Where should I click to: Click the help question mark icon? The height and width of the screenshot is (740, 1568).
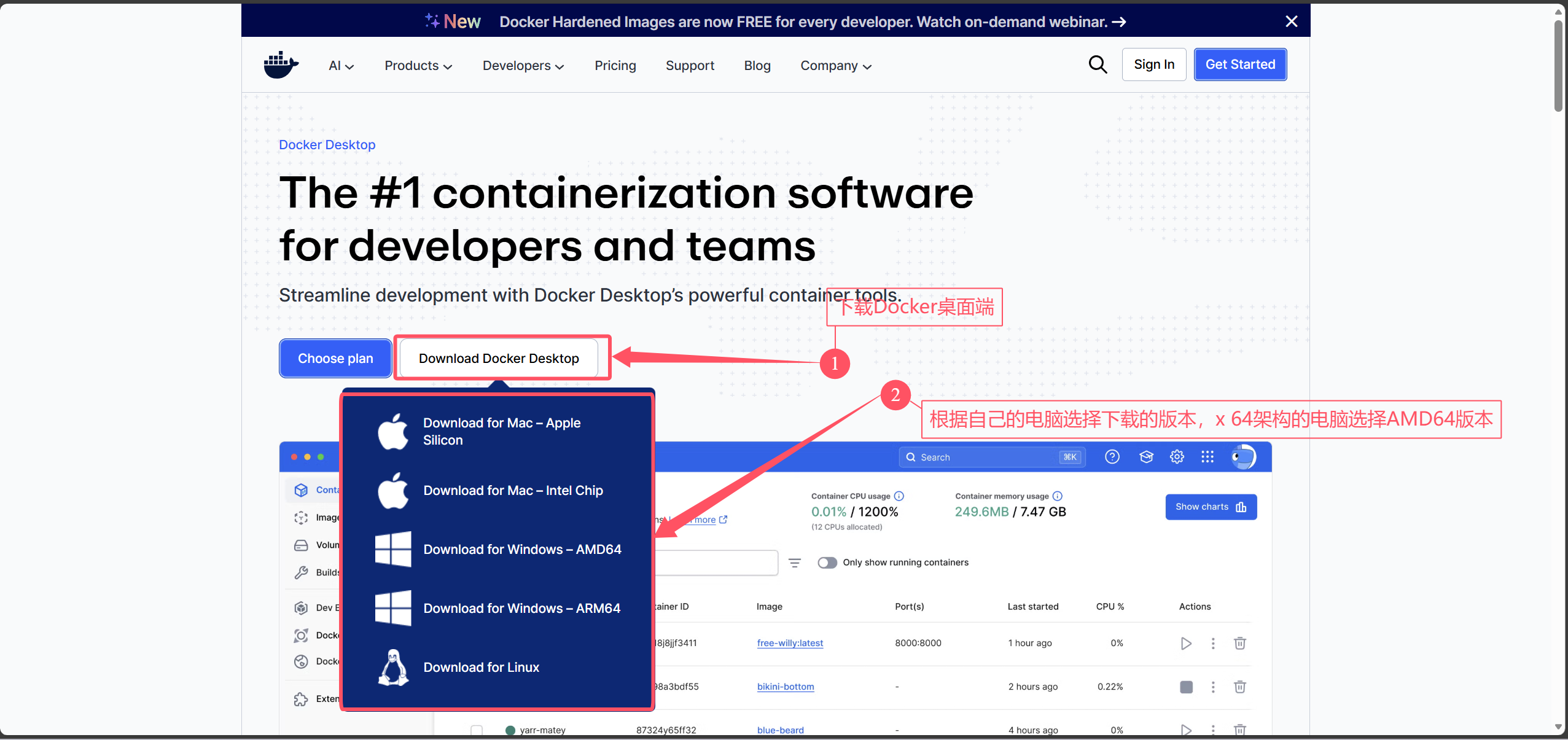(1112, 457)
